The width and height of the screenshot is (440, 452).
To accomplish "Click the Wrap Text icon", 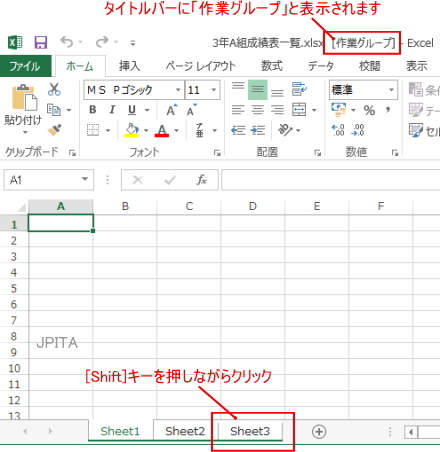I will tap(299, 89).
